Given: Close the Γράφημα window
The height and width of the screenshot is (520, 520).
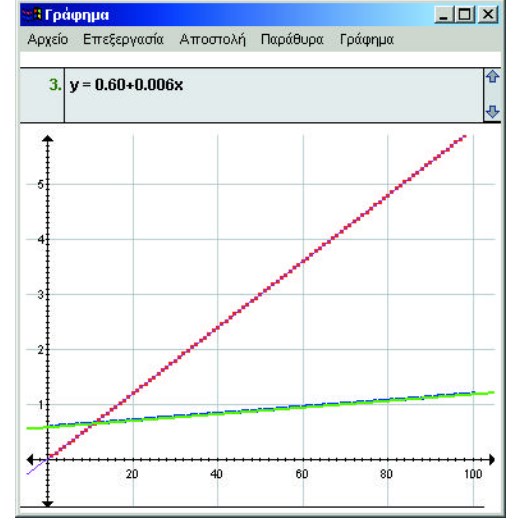Looking at the screenshot, I should point(488,15).
